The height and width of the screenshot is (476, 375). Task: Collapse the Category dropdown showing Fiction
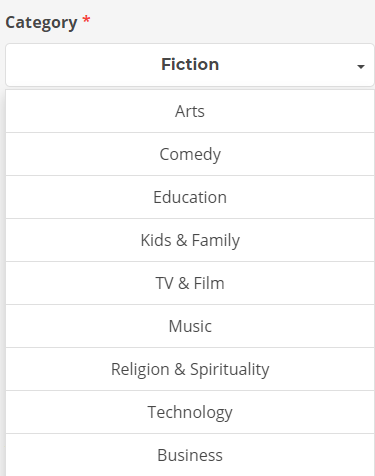click(x=190, y=65)
